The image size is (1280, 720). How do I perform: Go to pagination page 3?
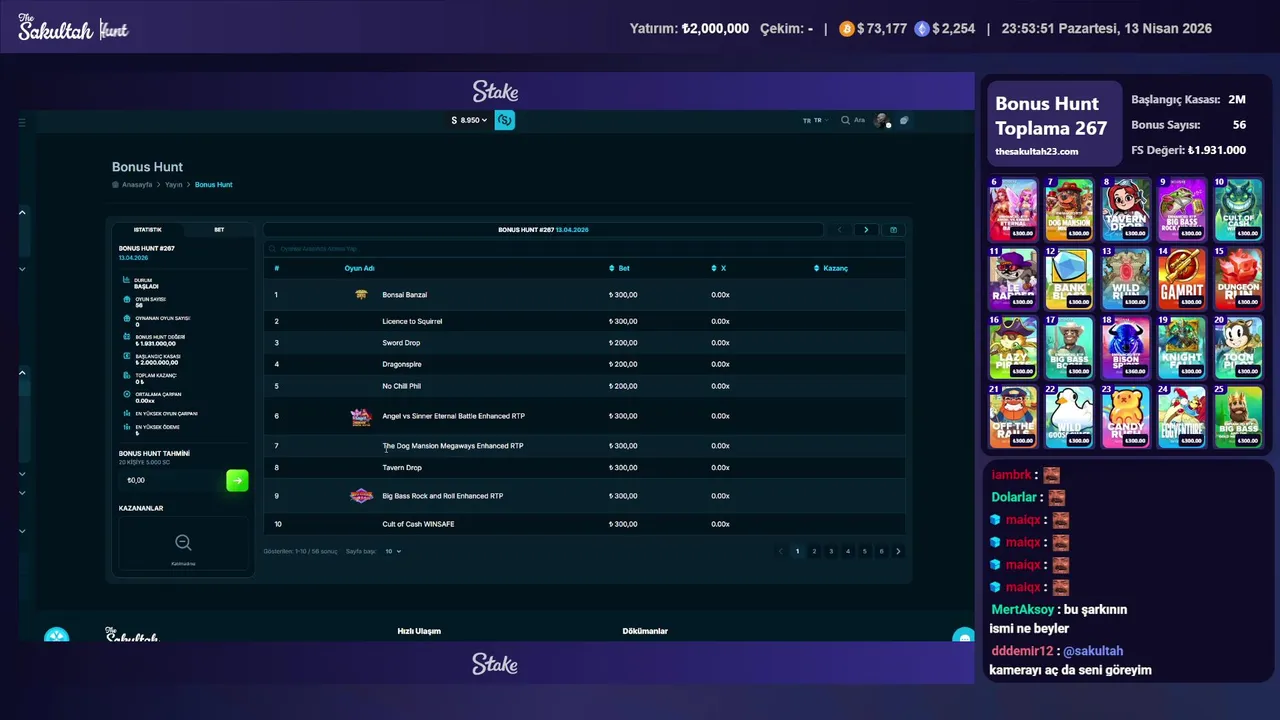[x=831, y=551]
